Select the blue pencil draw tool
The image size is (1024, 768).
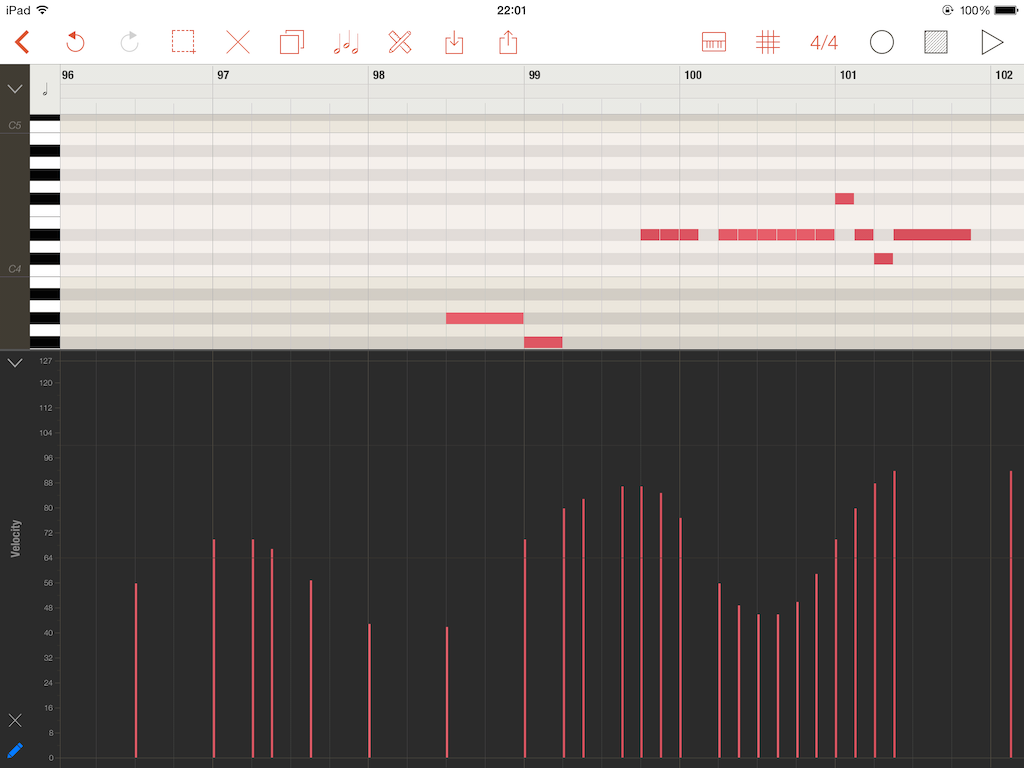click(x=15, y=750)
